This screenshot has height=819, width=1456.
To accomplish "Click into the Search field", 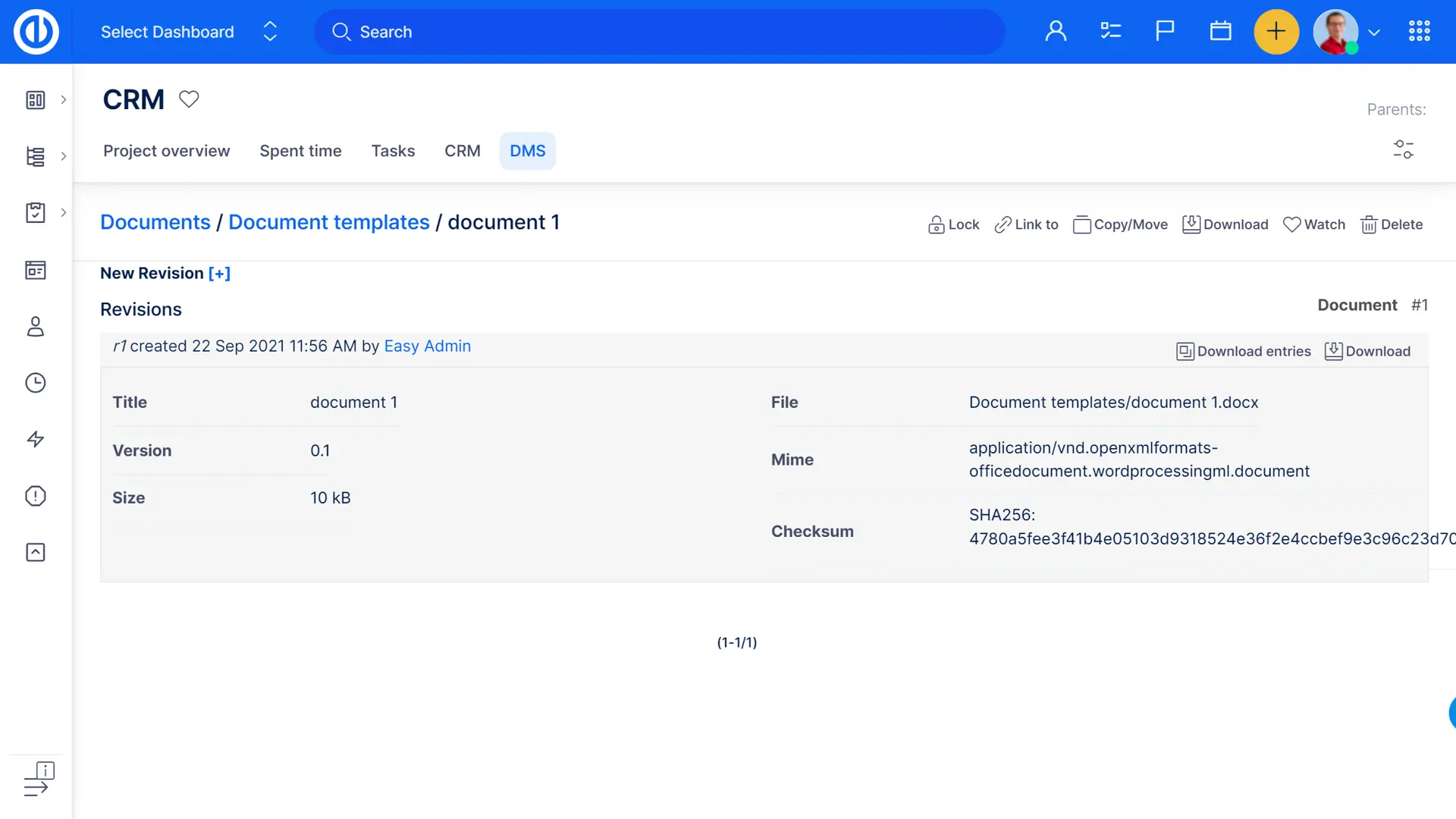I will pyautogui.click(x=660, y=32).
